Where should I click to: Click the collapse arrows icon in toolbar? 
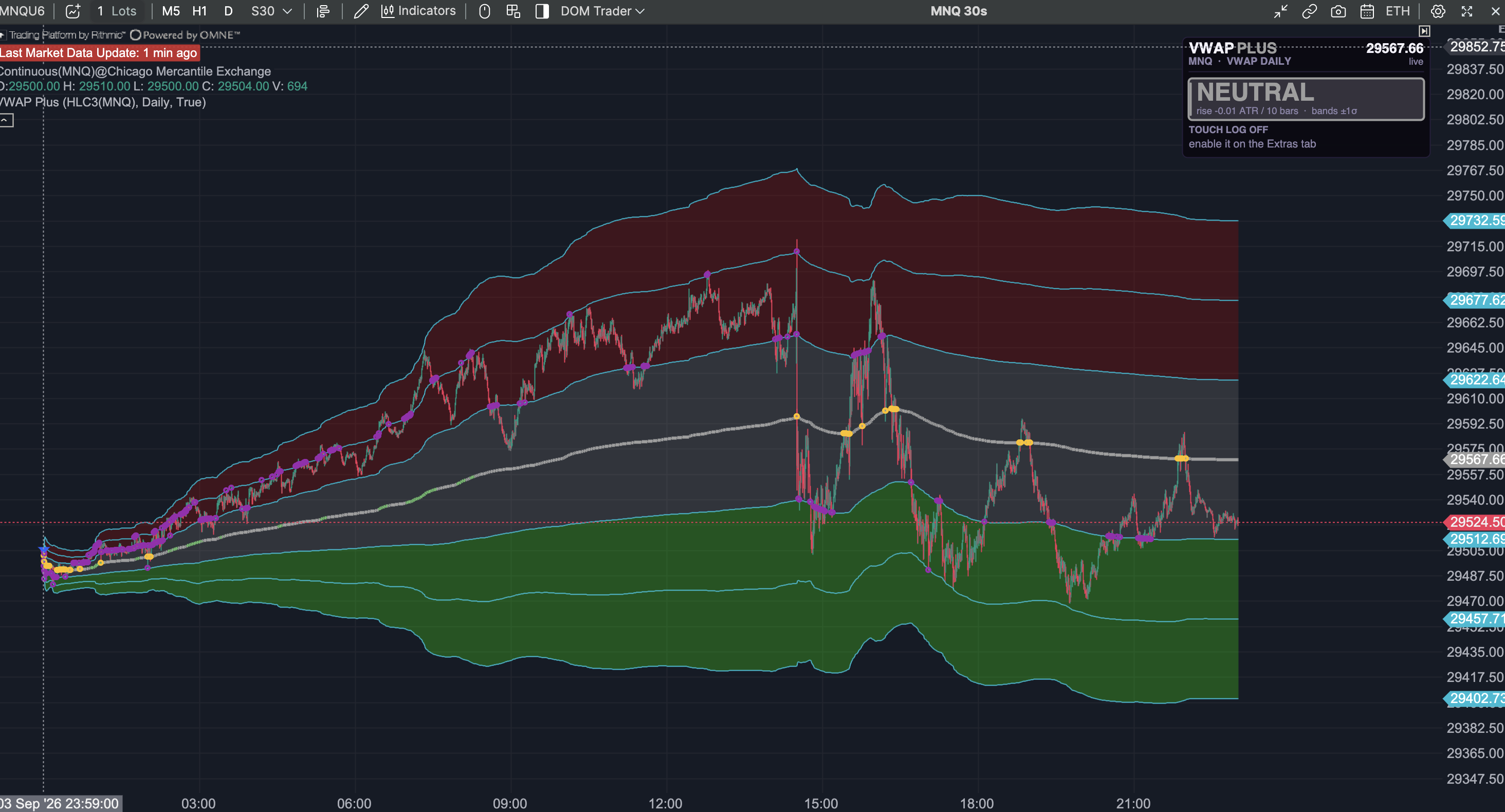click(1281, 11)
